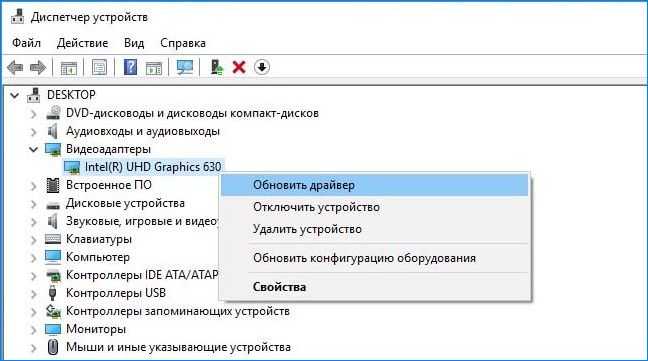Image resolution: width=648 pixels, height=361 pixels.
Task: Choose Обновить драйвер in context menu
Action: point(375,185)
